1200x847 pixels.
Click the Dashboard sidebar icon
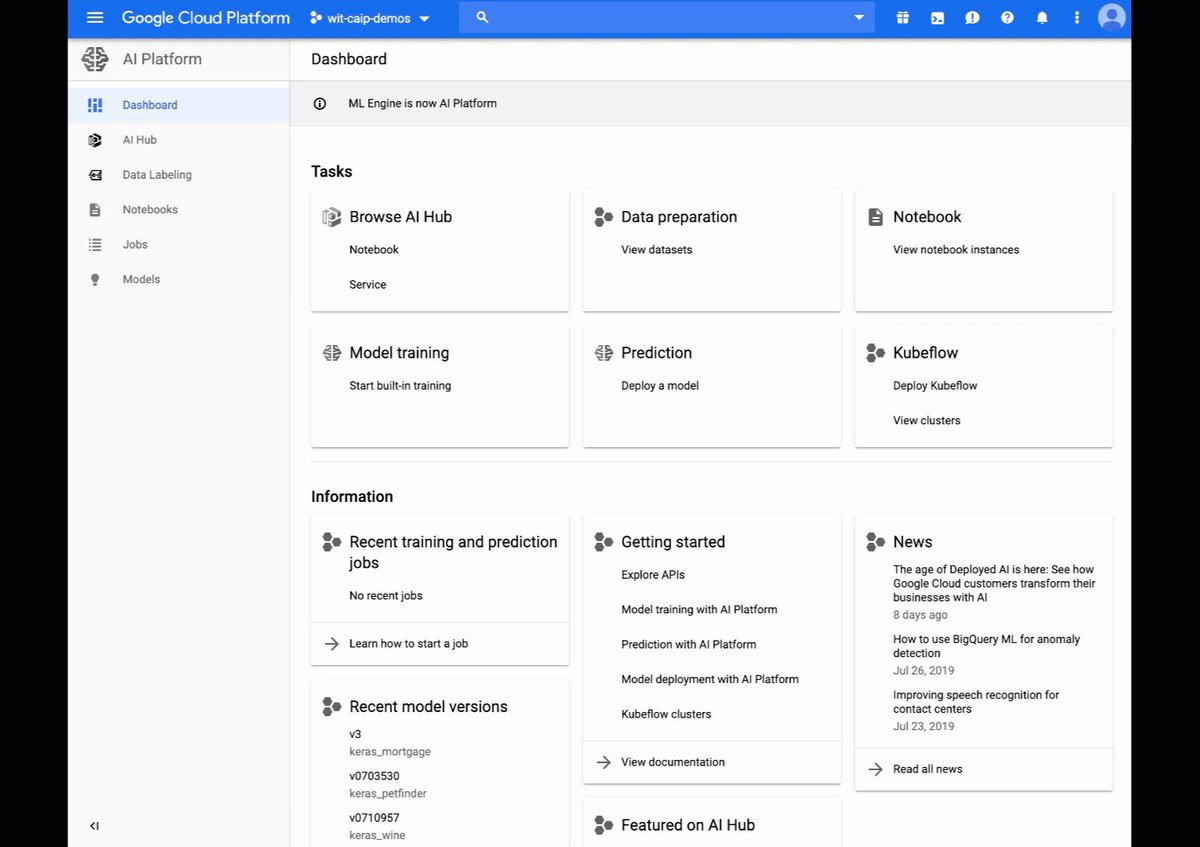pyautogui.click(x=95, y=105)
